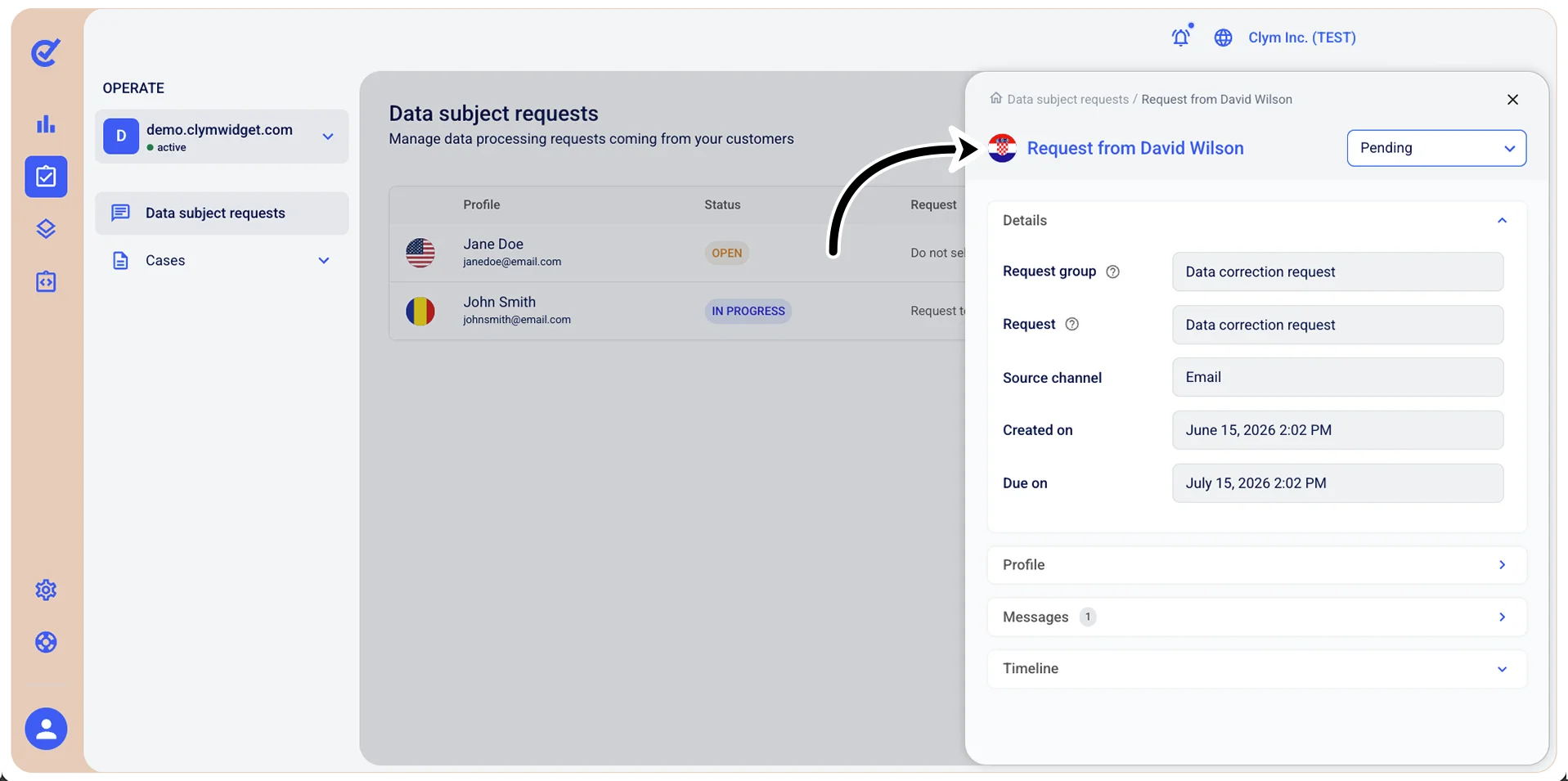Click Clym Inc. (TEST) account link
Image resolution: width=1568 pixels, height=781 pixels.
pos(1301,38)
